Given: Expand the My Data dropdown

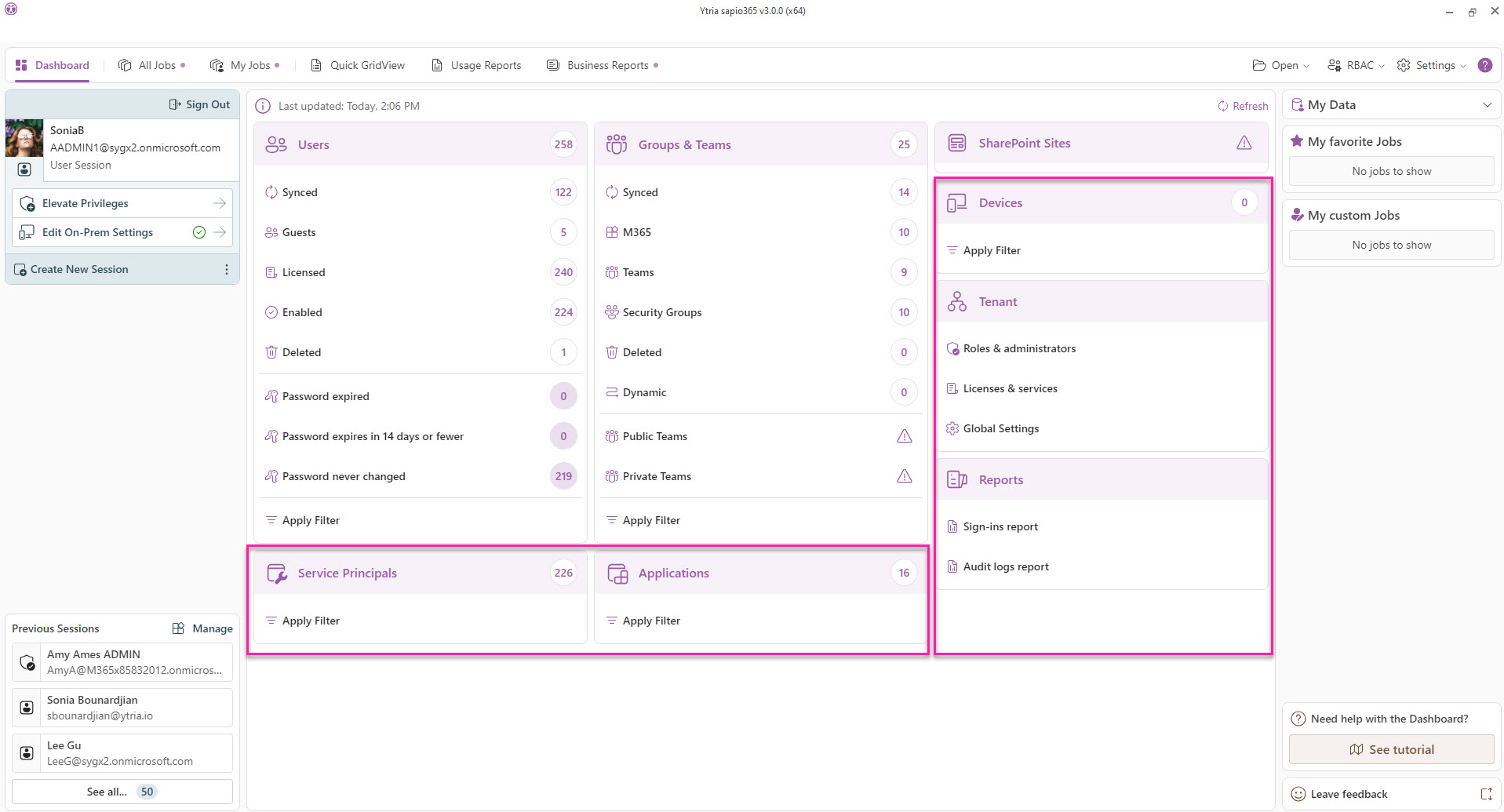Looking at the screenshot, I should pyautogui.click(x=1487, y=105).
